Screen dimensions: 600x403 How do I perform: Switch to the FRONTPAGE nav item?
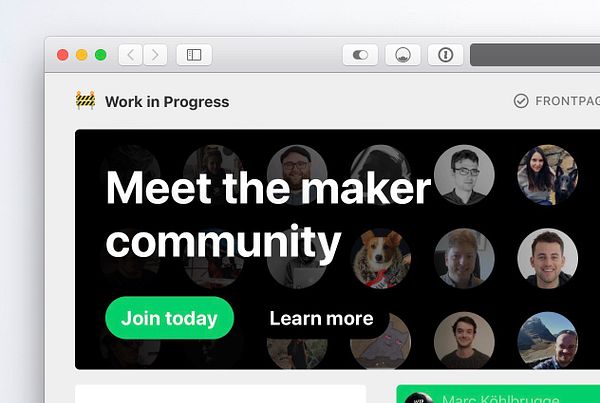click(x=567, y=101)
